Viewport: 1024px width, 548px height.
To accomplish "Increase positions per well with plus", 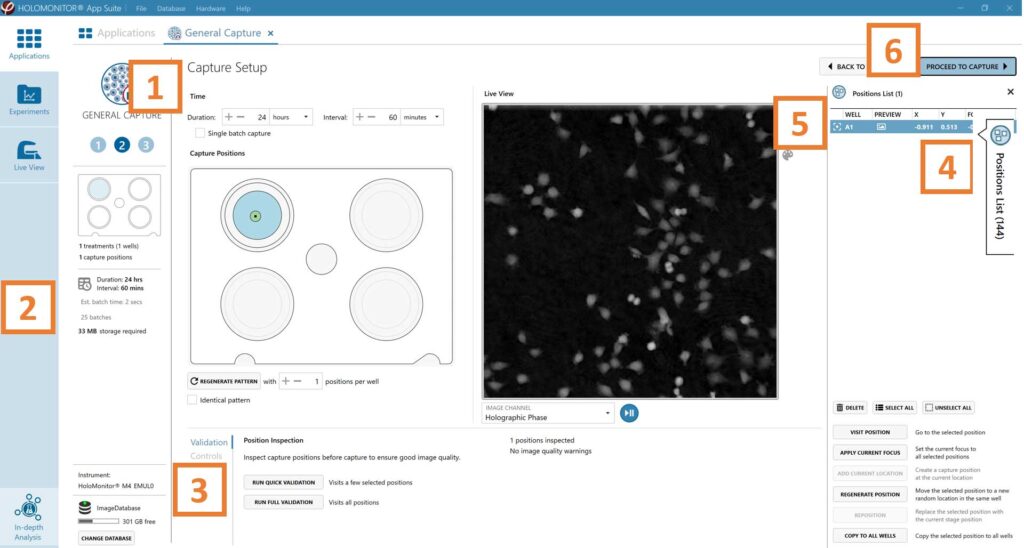I will [285, 381].
